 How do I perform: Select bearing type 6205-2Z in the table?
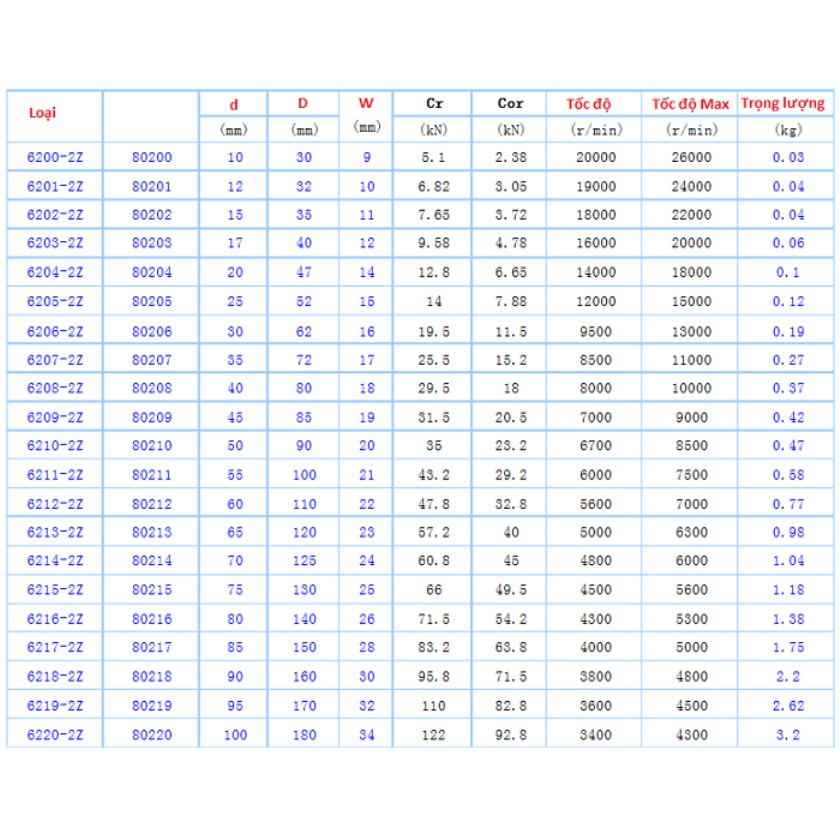(54, 302)
